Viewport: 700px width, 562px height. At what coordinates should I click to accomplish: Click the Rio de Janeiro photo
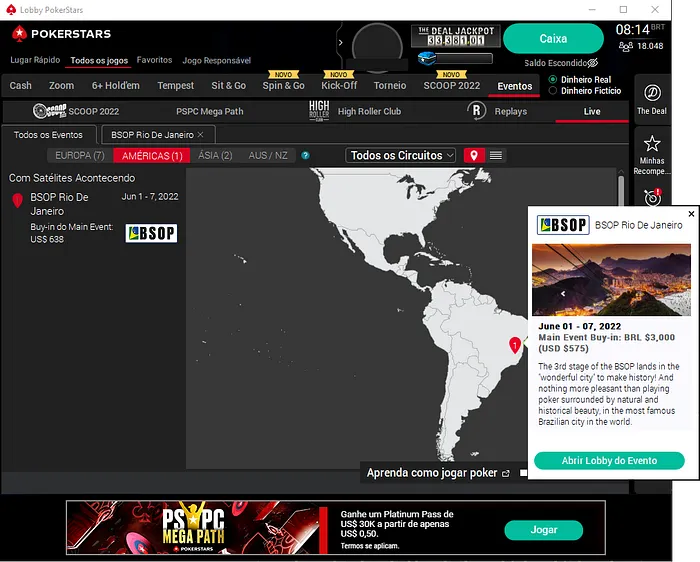[x=611, y=279]
